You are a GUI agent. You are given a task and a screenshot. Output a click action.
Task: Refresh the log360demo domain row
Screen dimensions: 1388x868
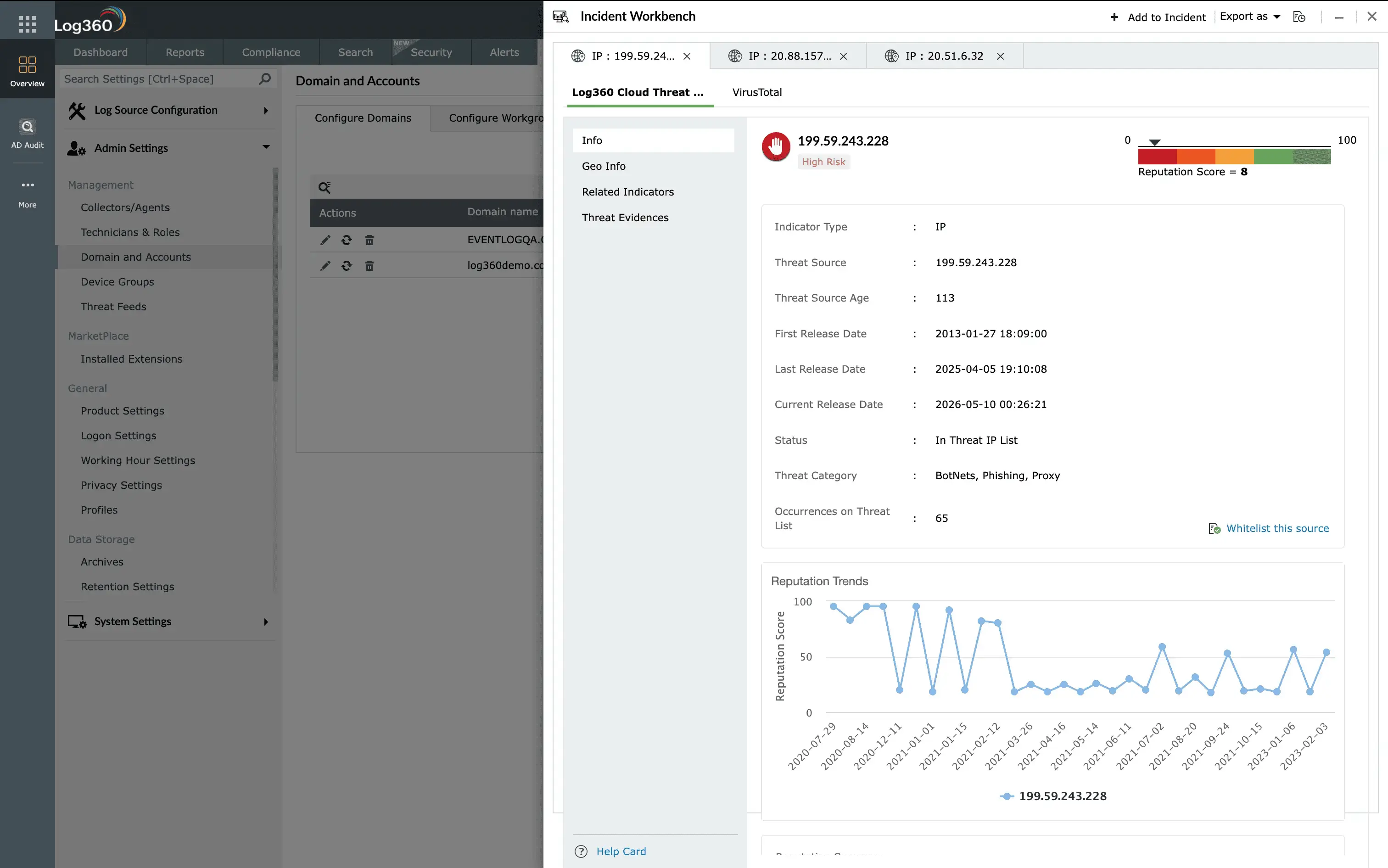pyautogui.click(x=347, y=265)
